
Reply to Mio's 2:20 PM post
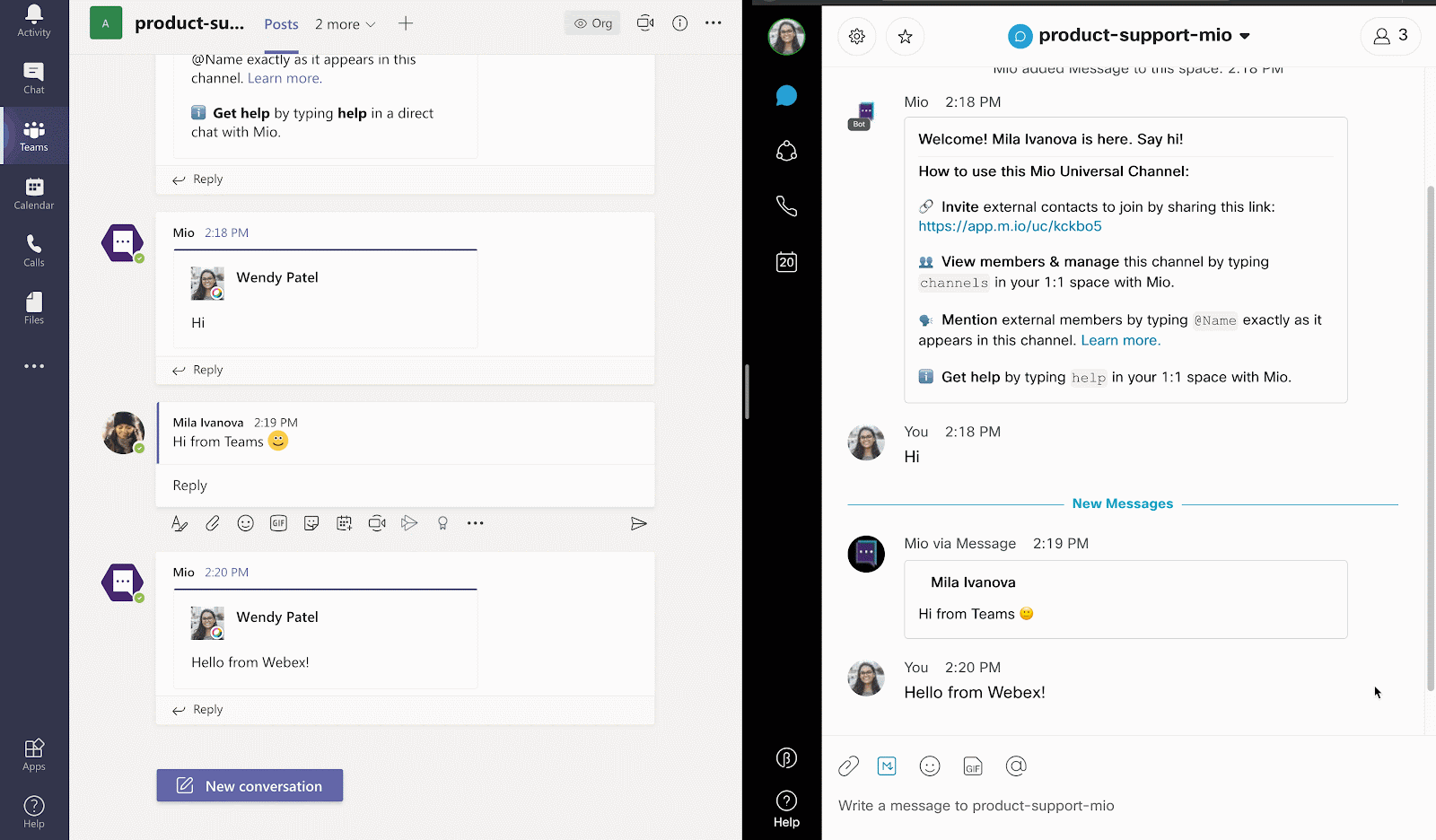pos(197,710)
